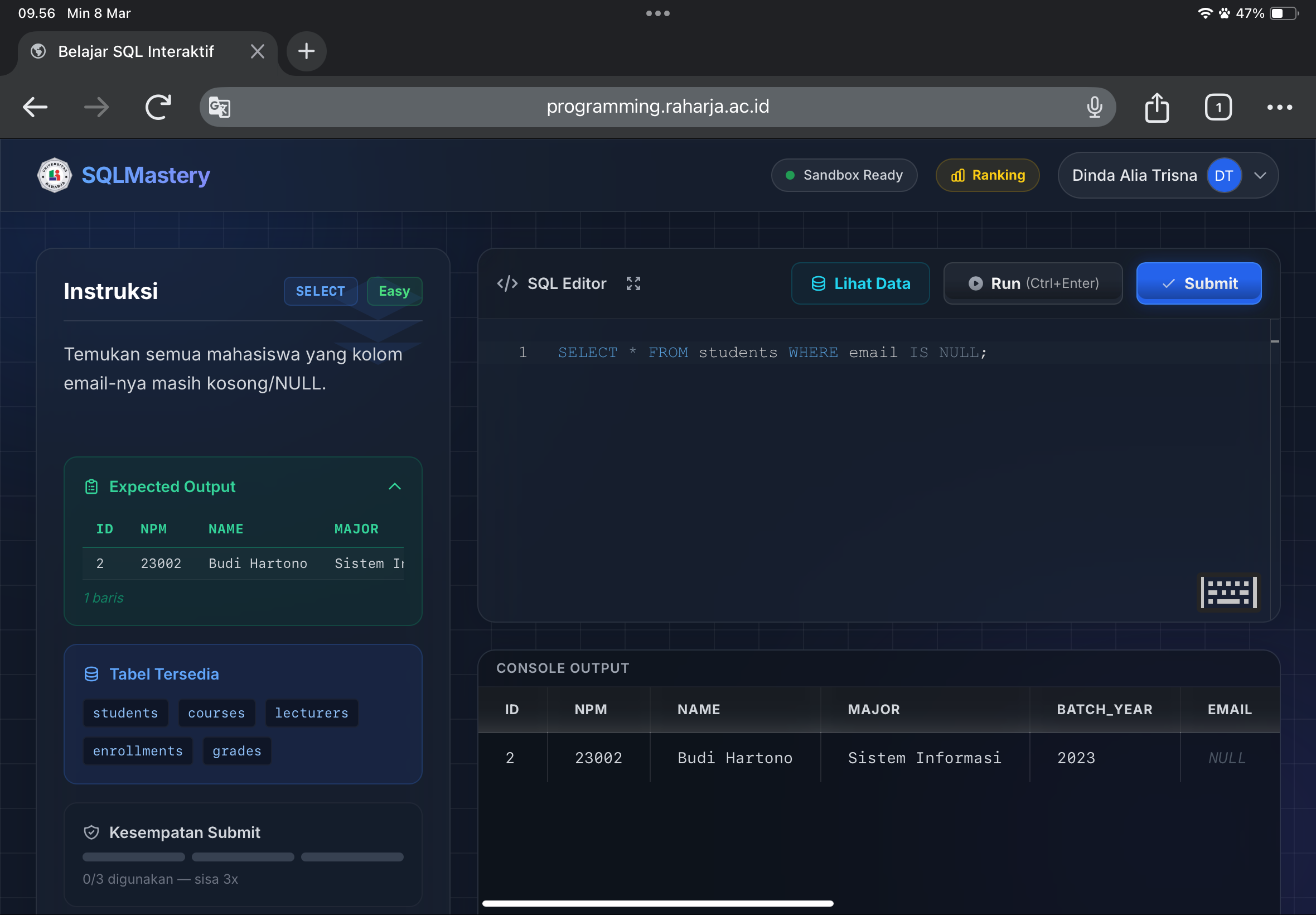Open the new tab plus button
This screenshot has height=915, width=1316.
click(307, 51)
